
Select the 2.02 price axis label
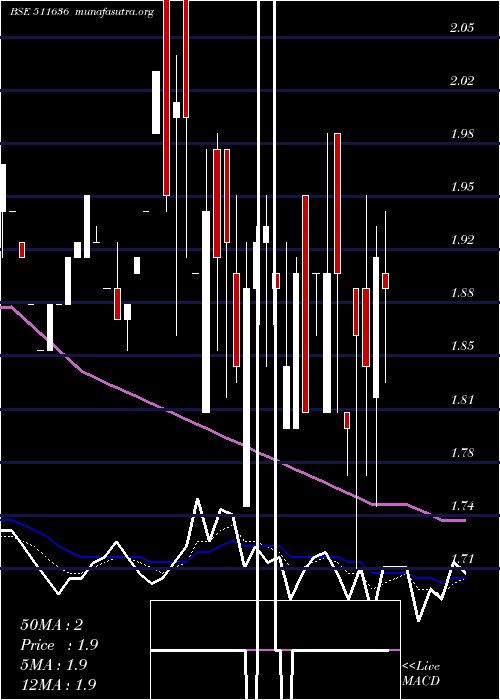(x=462, y=81)
